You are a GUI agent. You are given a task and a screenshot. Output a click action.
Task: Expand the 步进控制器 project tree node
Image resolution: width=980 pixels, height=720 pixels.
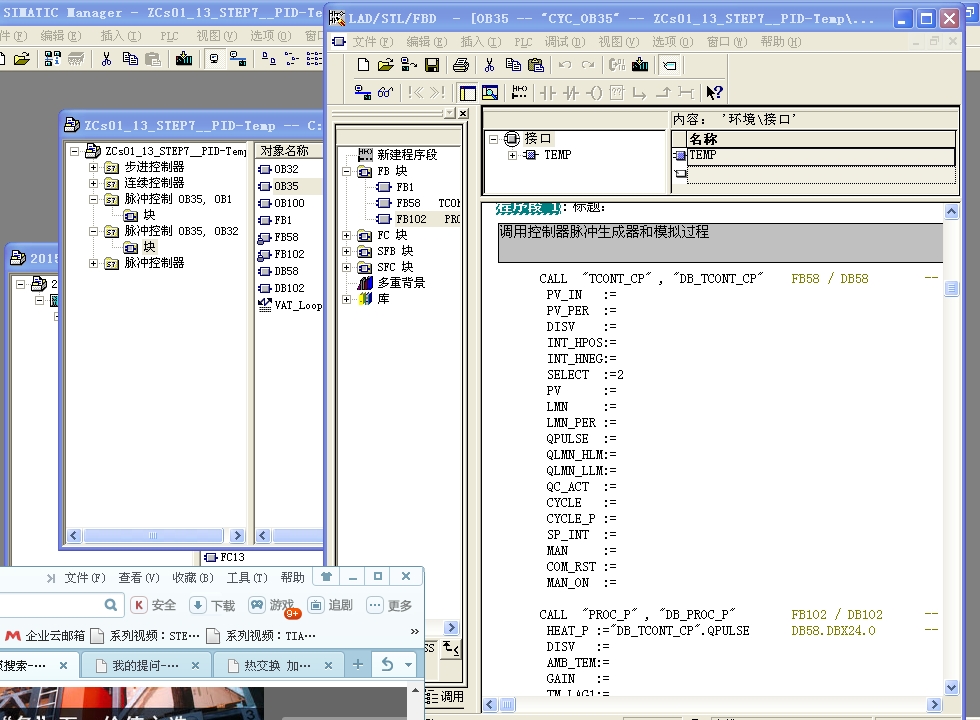93,167
